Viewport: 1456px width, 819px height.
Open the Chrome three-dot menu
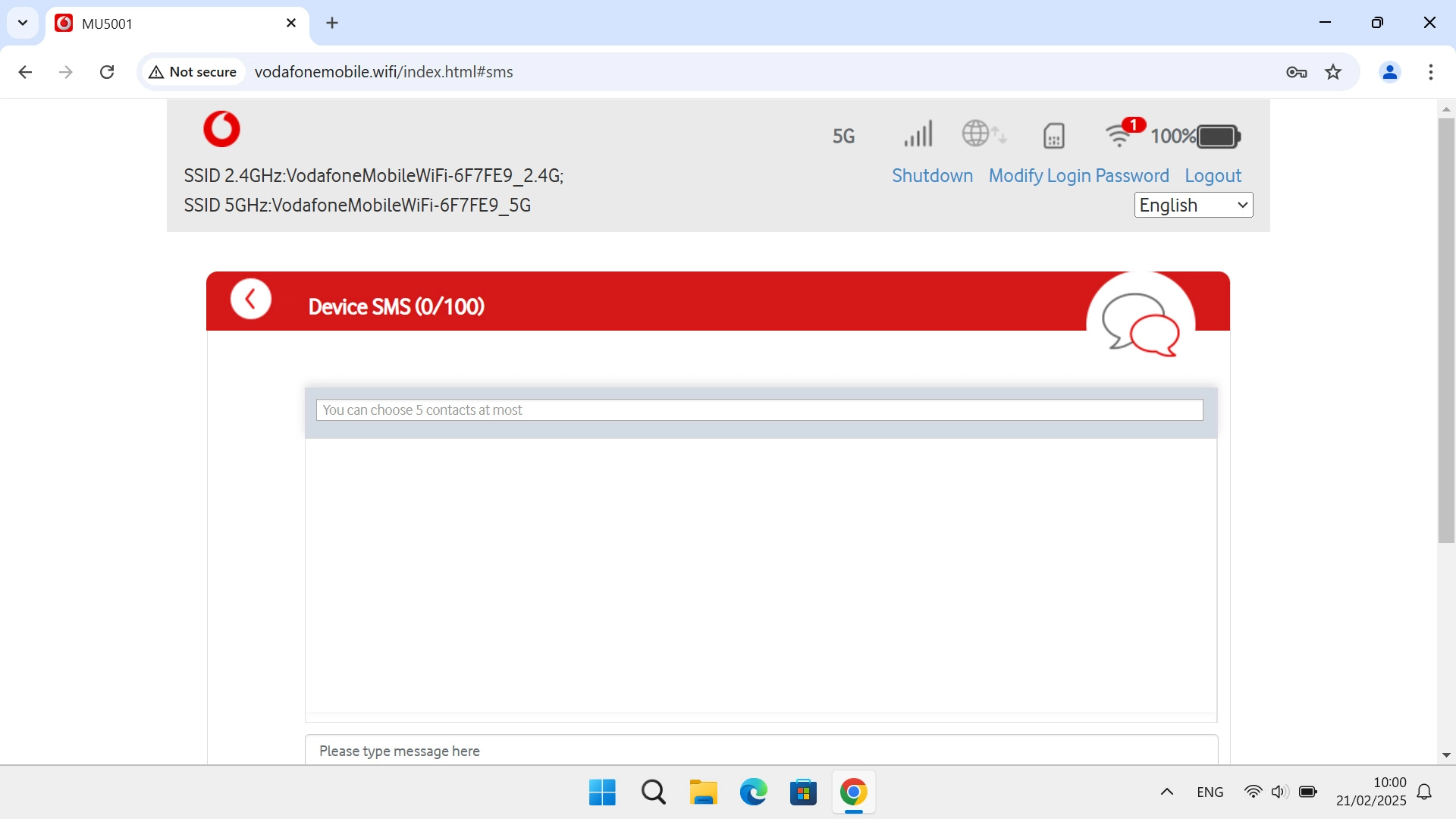pos(1431,72)
